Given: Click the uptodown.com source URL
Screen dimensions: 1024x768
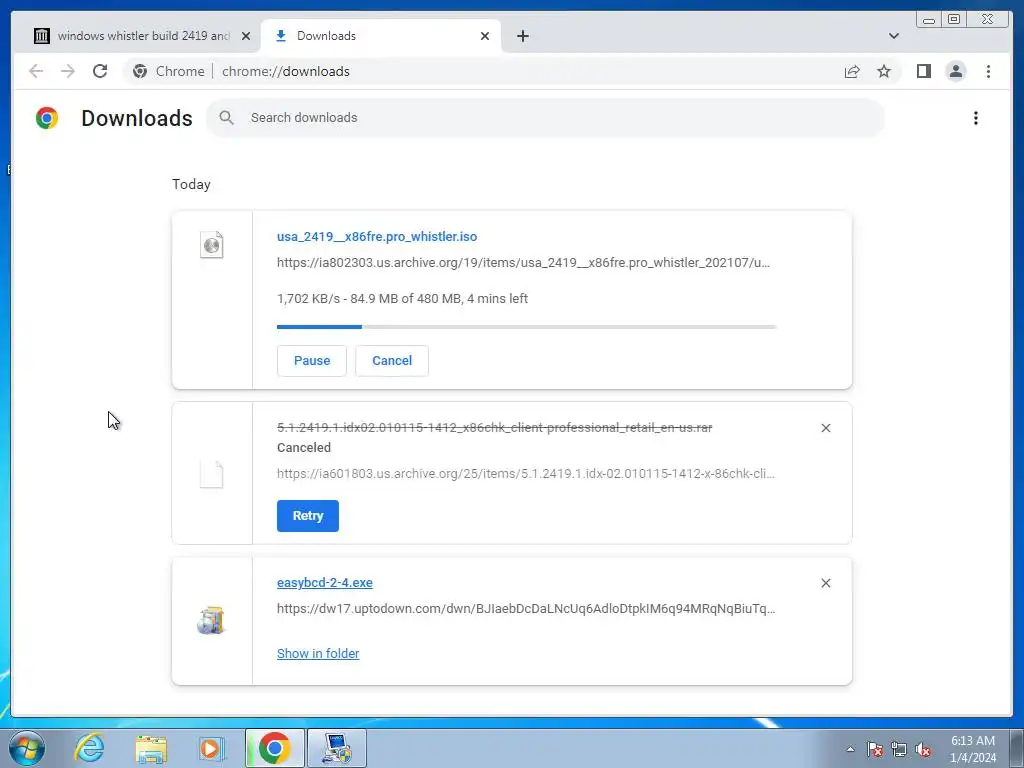Looking at the screenshot, I should click(526, 609).
